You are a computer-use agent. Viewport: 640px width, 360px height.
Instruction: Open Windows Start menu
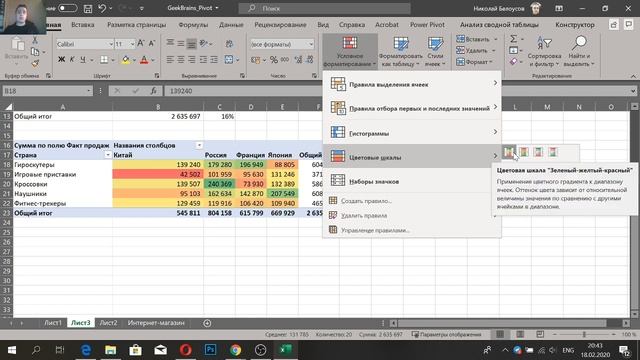click(x=11, y=350)
